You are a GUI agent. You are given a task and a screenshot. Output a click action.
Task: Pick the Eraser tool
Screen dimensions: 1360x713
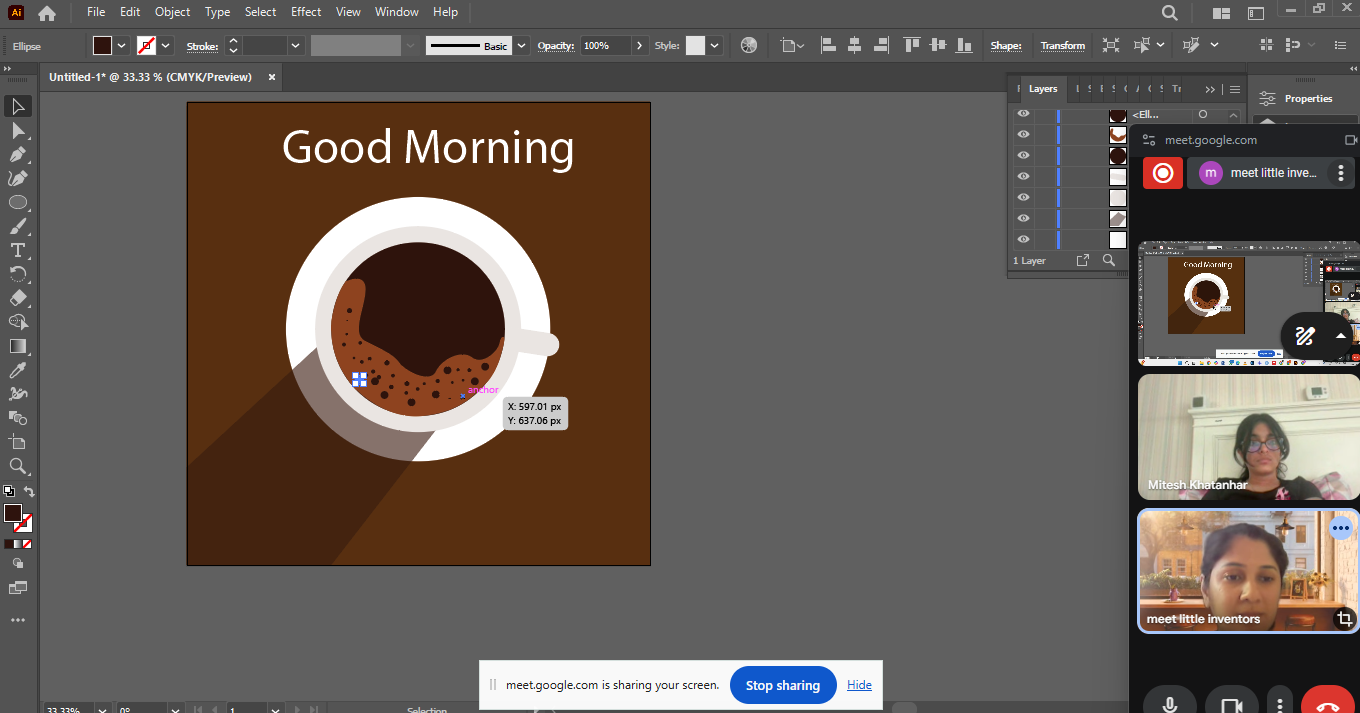18,298
